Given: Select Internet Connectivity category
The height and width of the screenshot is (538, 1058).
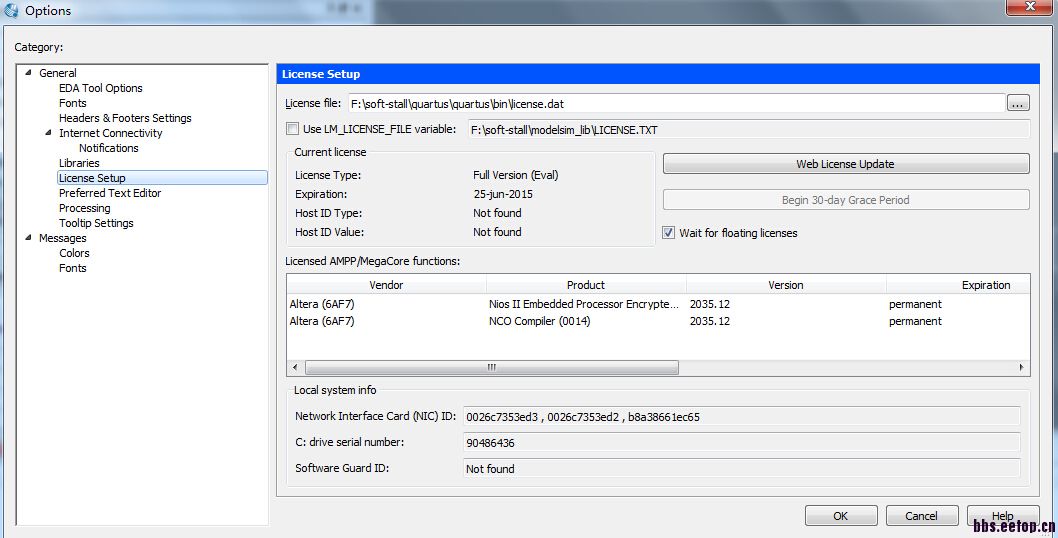Looking at the screenshot, I should click(111, 133).
